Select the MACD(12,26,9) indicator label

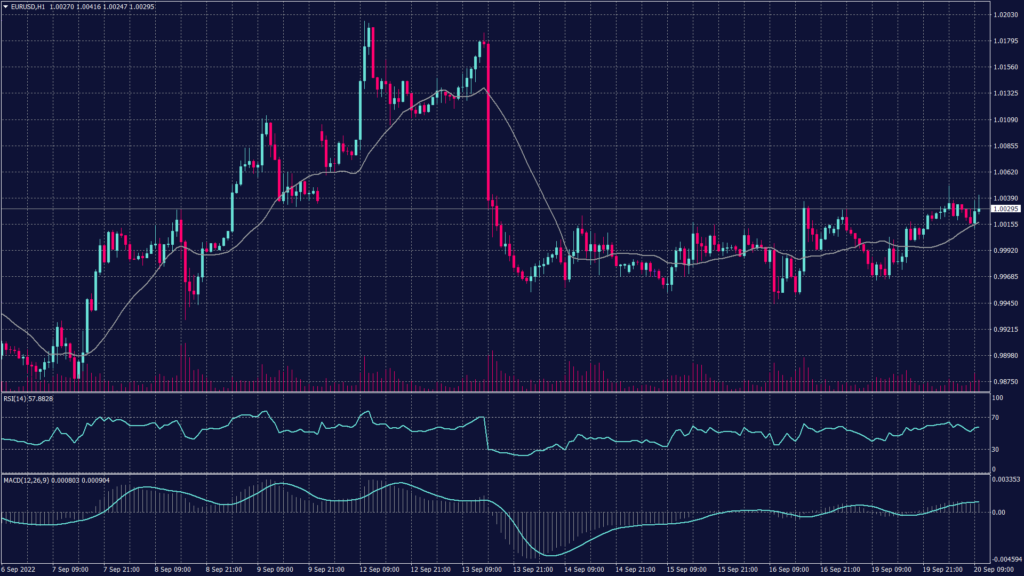[24, 480]
